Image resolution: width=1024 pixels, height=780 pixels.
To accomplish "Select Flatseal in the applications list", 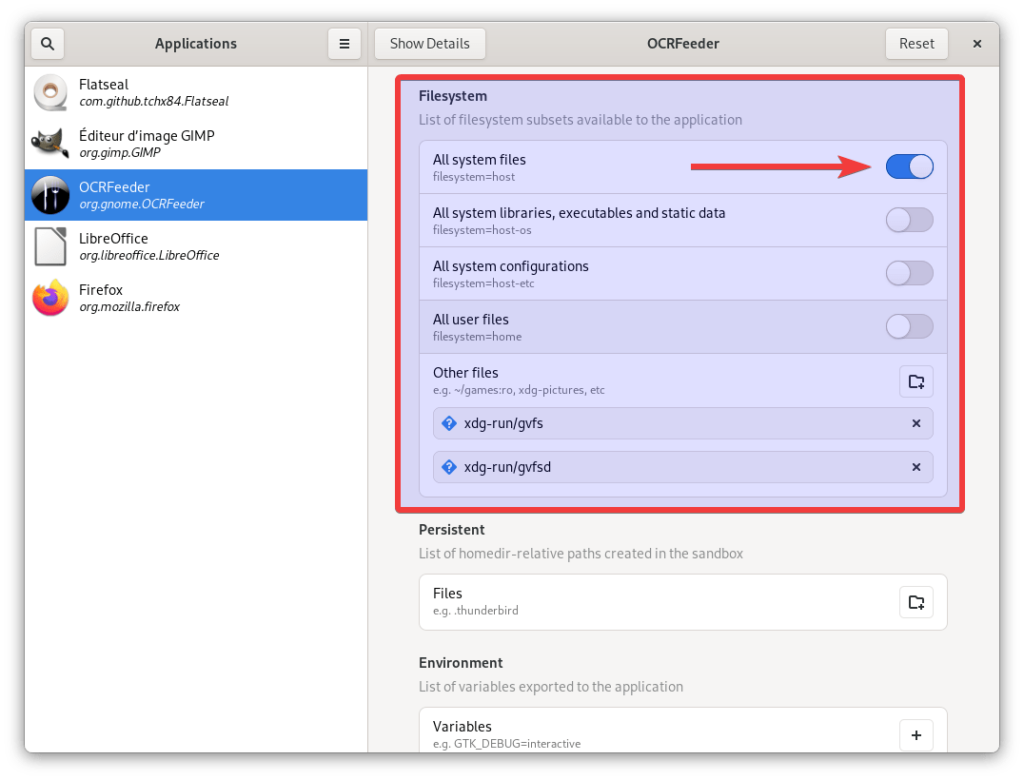I will coord(196,92).
